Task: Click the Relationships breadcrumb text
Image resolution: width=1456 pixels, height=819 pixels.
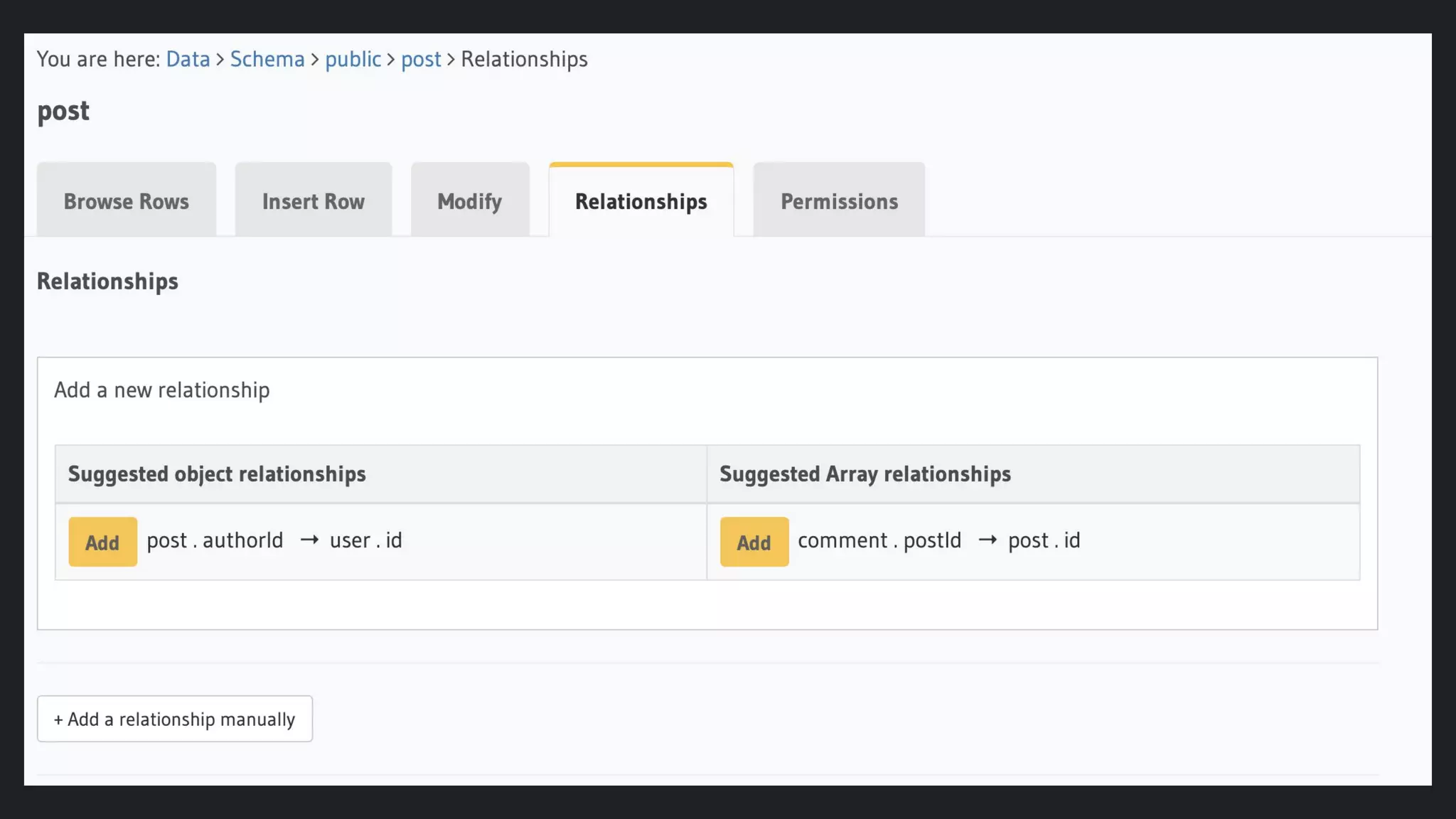Action: pyautogui.click(x=524, y=59)
